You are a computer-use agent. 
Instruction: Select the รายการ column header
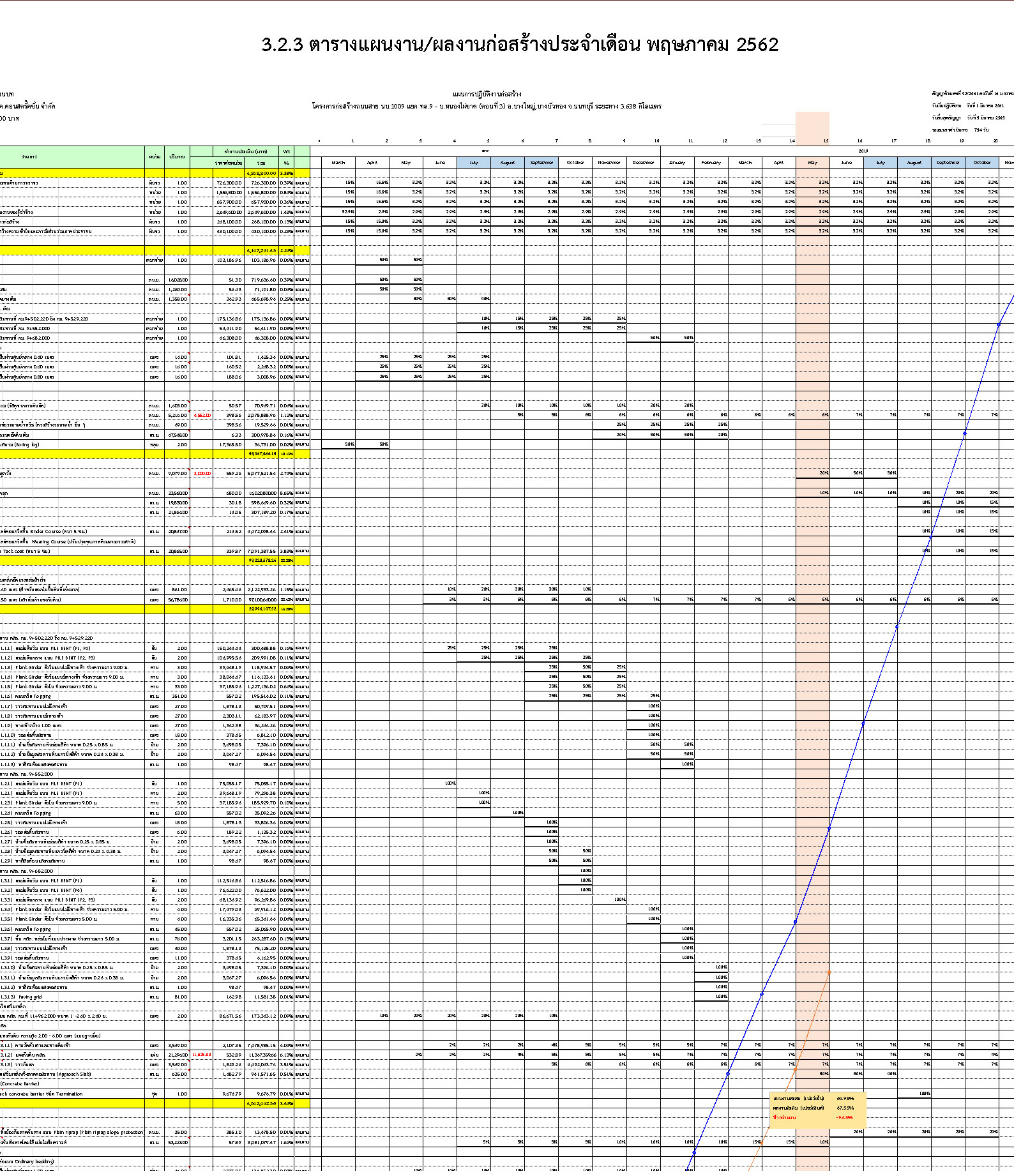(29, 156)
